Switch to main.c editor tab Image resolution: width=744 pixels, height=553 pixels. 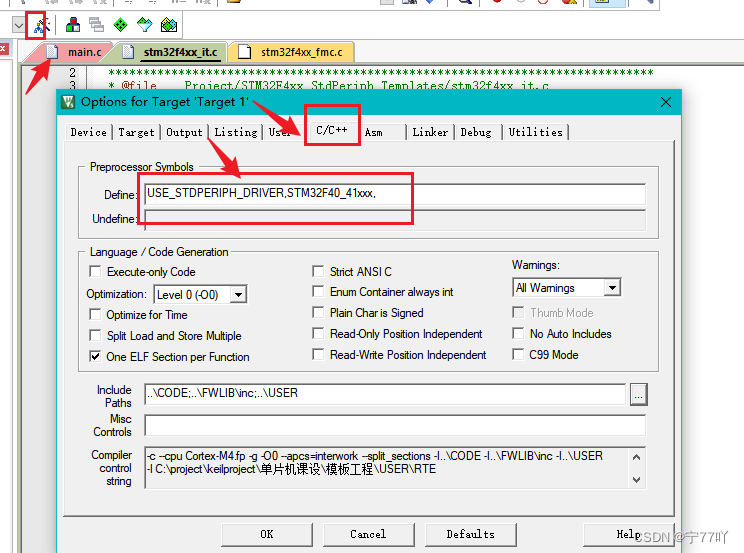tap(84, 52)
